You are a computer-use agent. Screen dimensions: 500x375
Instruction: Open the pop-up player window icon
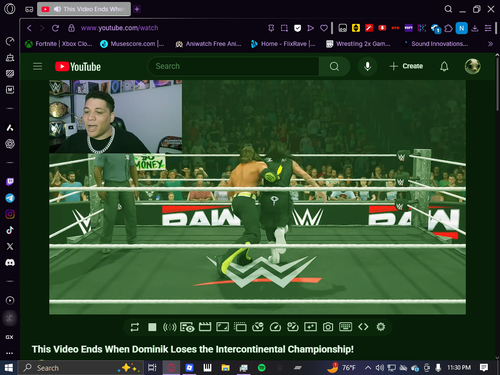pos(240,327)
